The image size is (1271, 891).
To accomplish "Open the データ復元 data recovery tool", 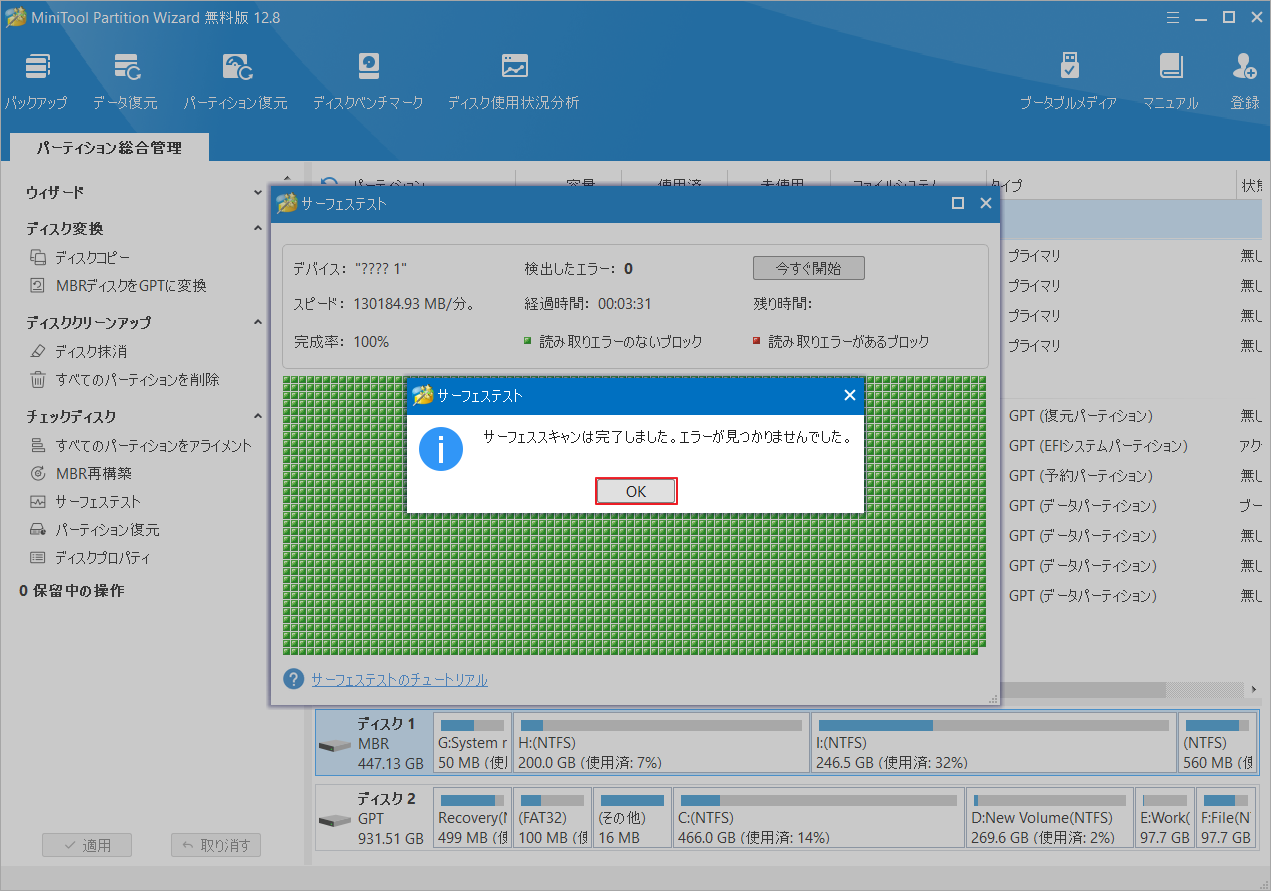I will click(x=125, y=82).
